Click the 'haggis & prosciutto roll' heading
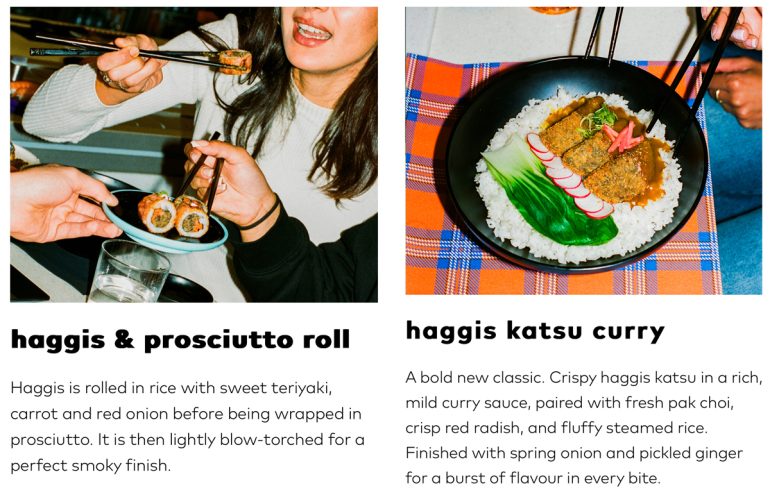The height and width of the screenshot is (488, 770). pos(180,340)
